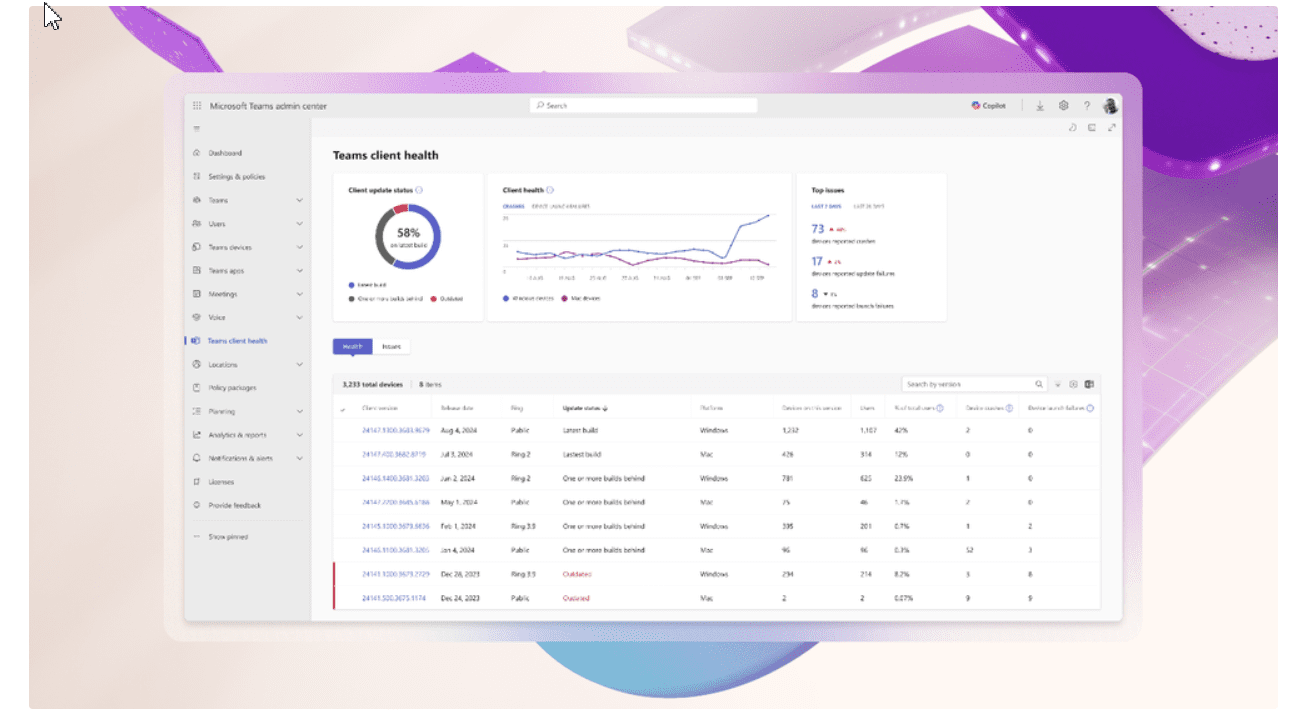Image resolution: width=1298 pixels, height=718 pixels.
Task: Click the 58% donut chart center
Action: coord(407,236)
